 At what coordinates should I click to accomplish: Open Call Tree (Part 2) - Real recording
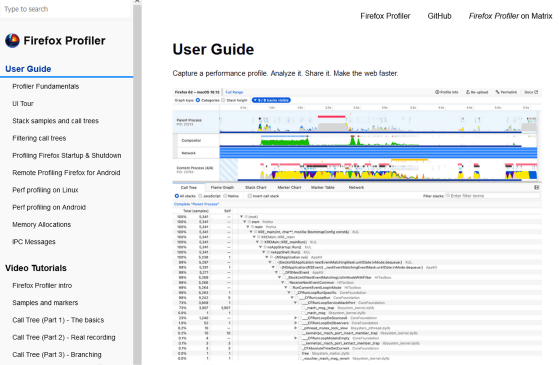click(x=64, y=338)
